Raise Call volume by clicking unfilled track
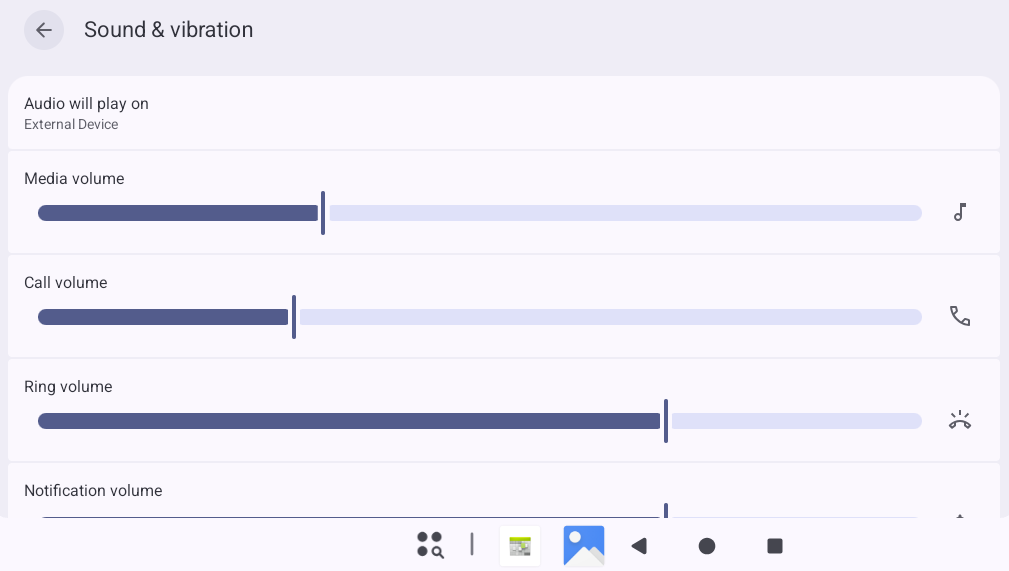 [x=610, y=317]
